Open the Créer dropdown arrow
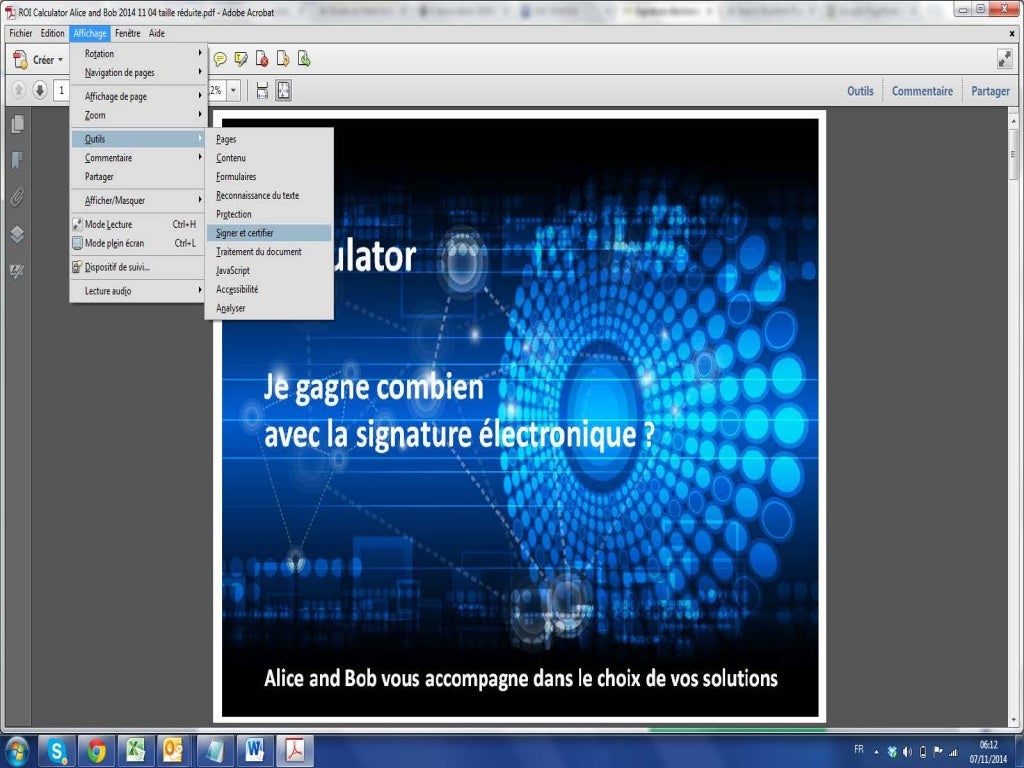1024x768 pixels. point(60,60)
